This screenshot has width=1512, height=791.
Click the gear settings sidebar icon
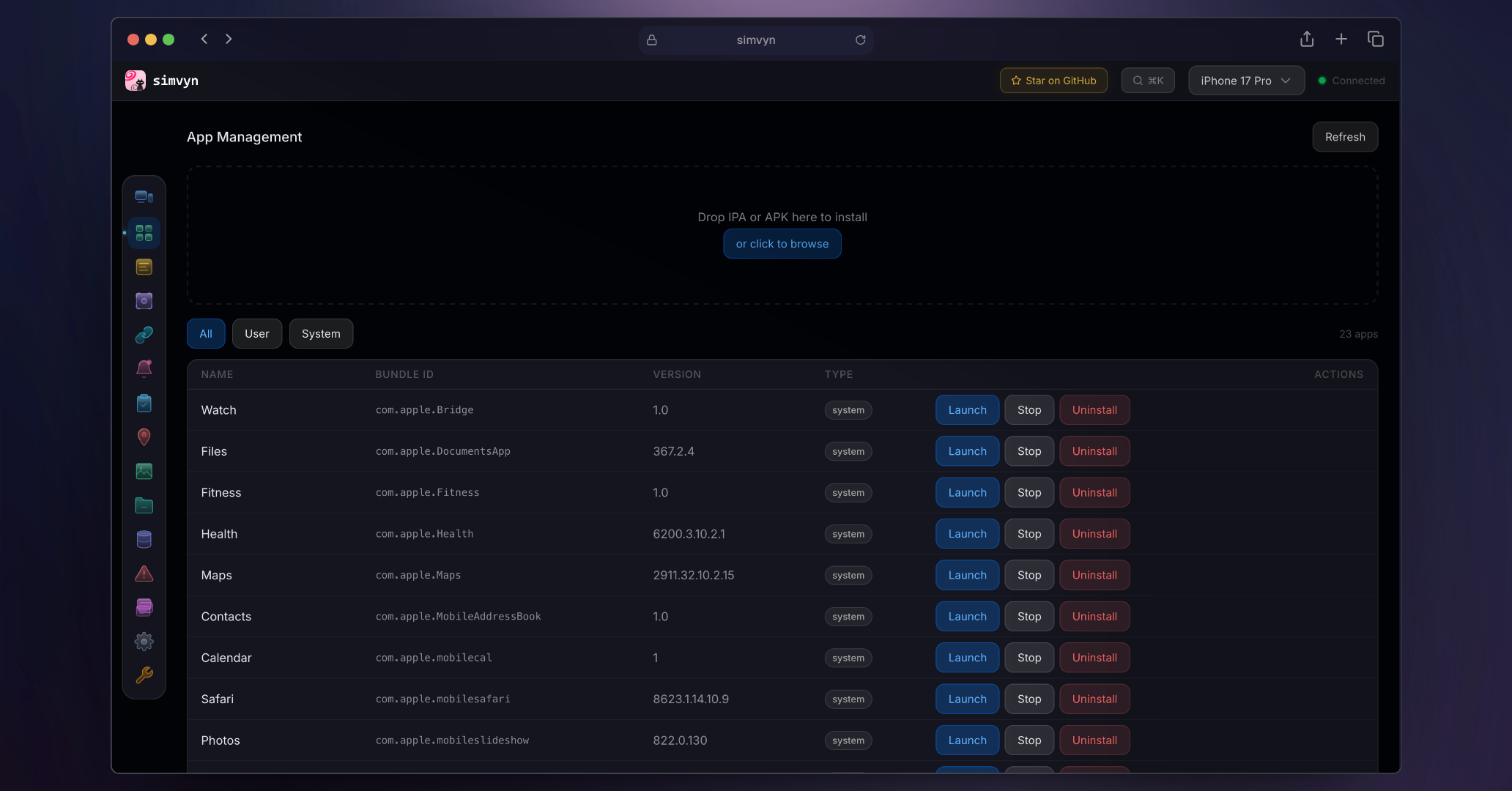pyautogui.click(x=144, y=642)
